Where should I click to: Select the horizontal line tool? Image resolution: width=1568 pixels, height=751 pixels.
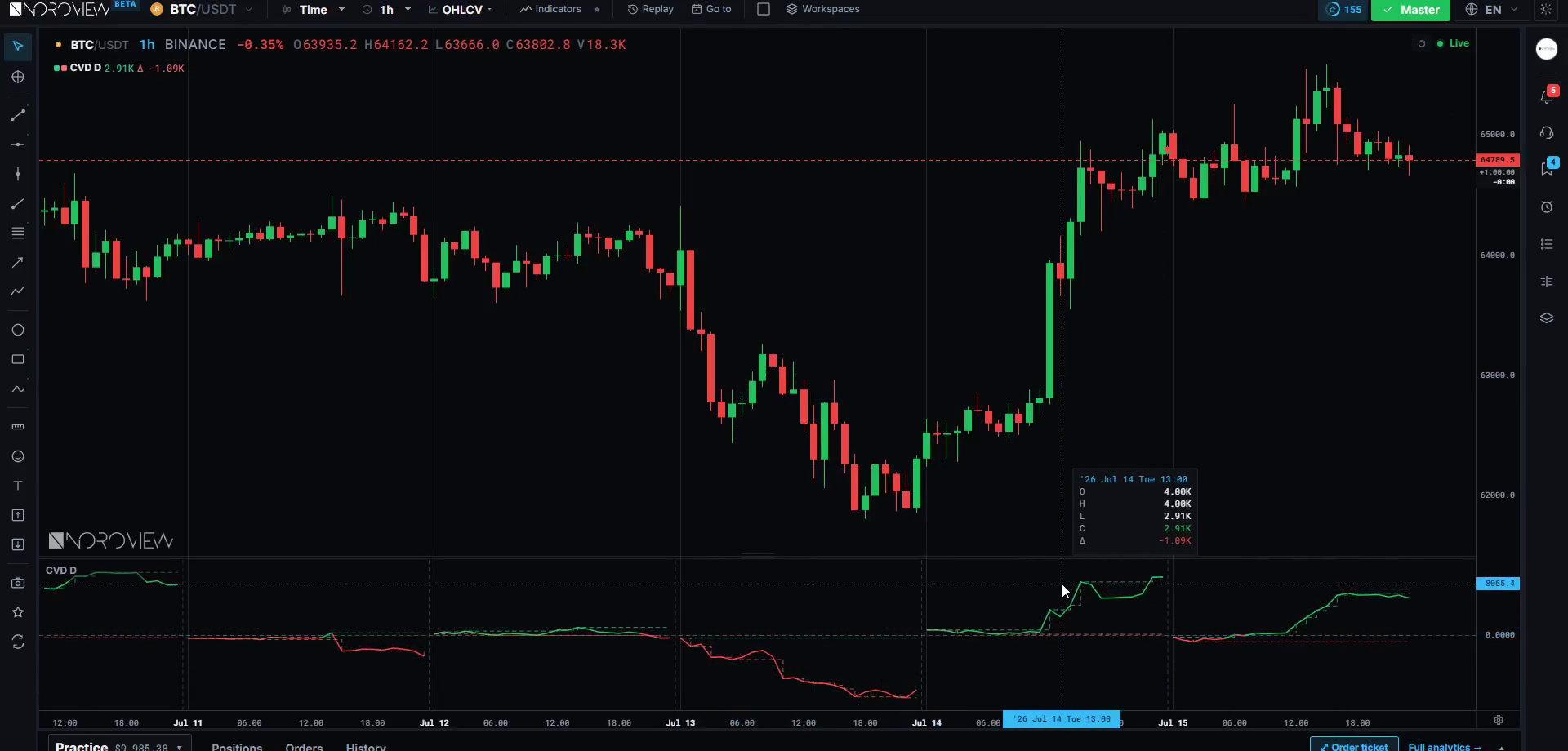18,144
